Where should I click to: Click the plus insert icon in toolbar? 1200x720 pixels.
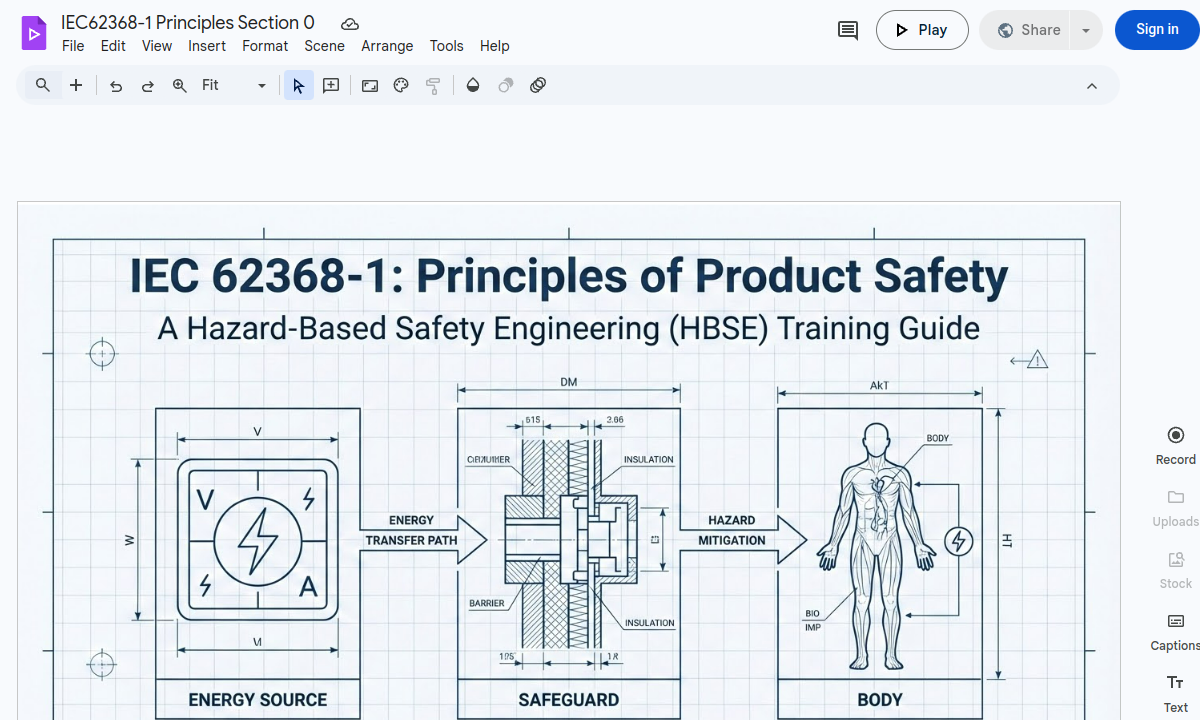point(76,86)
